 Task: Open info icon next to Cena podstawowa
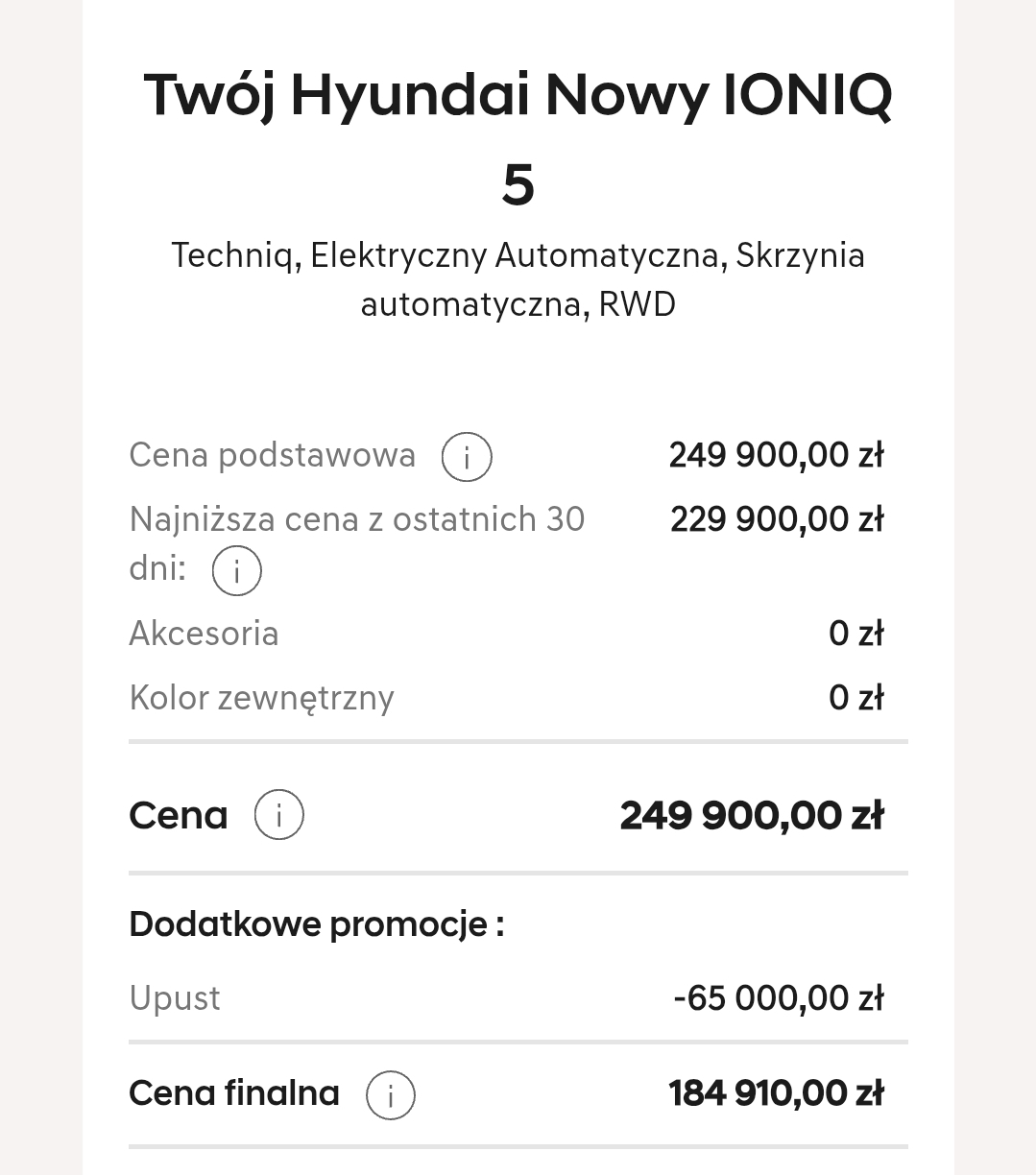pos(467,457)
